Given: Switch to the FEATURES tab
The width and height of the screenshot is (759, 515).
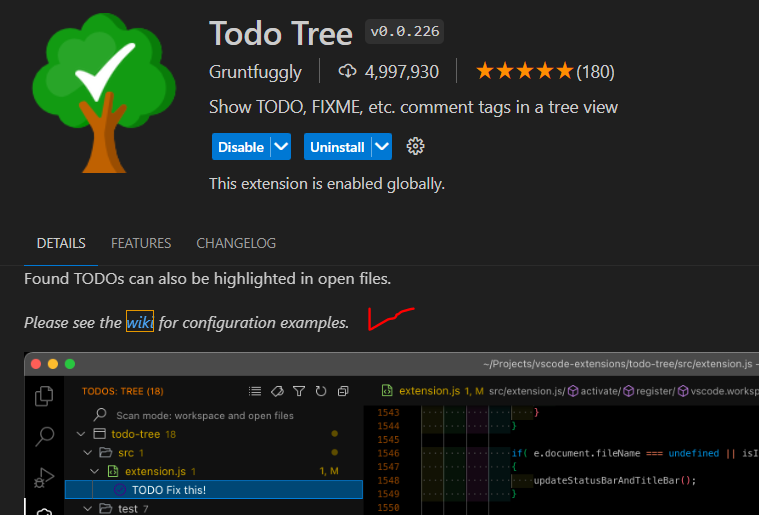Looking at the screenshot, I should [x=141, y=243].
